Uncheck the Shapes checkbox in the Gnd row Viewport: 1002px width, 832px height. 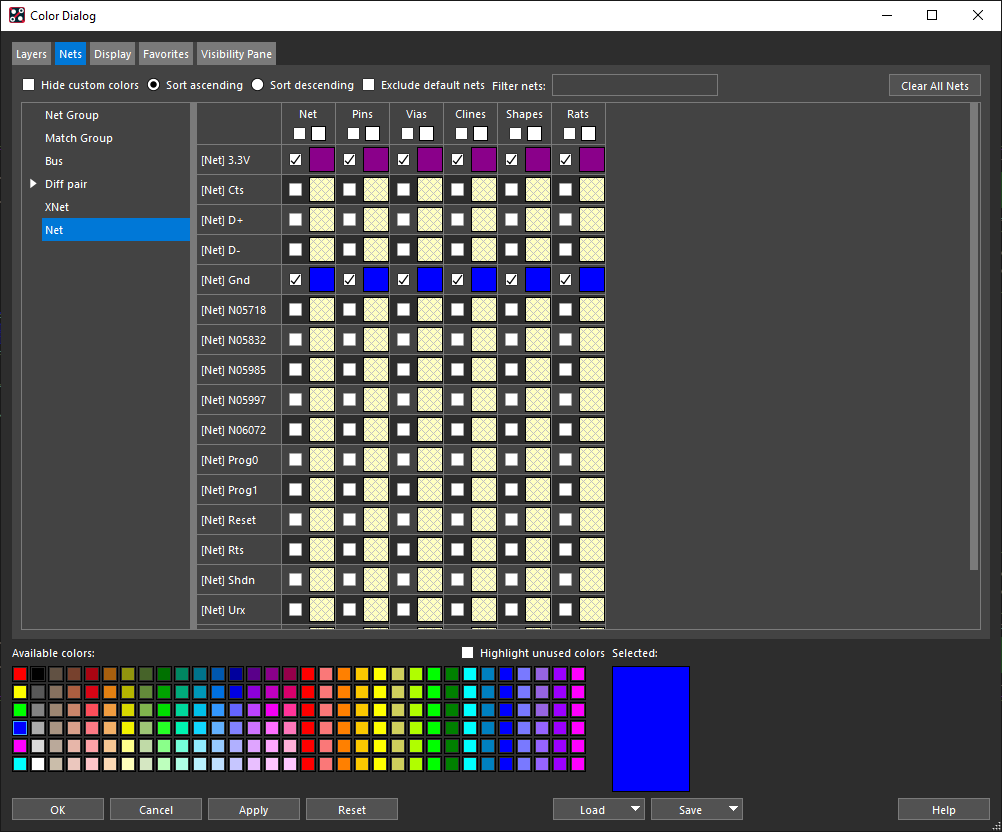pyautogui.click(x=511, y=280)
